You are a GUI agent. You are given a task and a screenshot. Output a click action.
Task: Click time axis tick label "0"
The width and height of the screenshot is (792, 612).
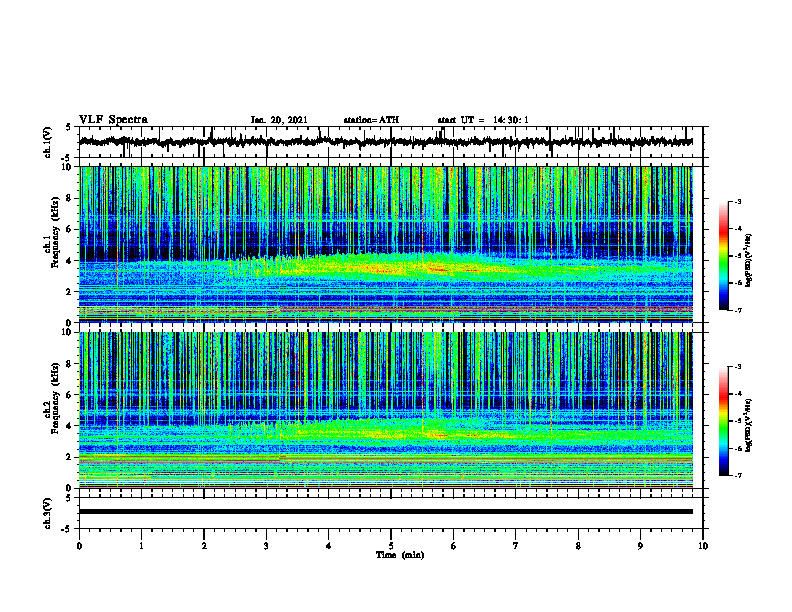coord(79,546)
